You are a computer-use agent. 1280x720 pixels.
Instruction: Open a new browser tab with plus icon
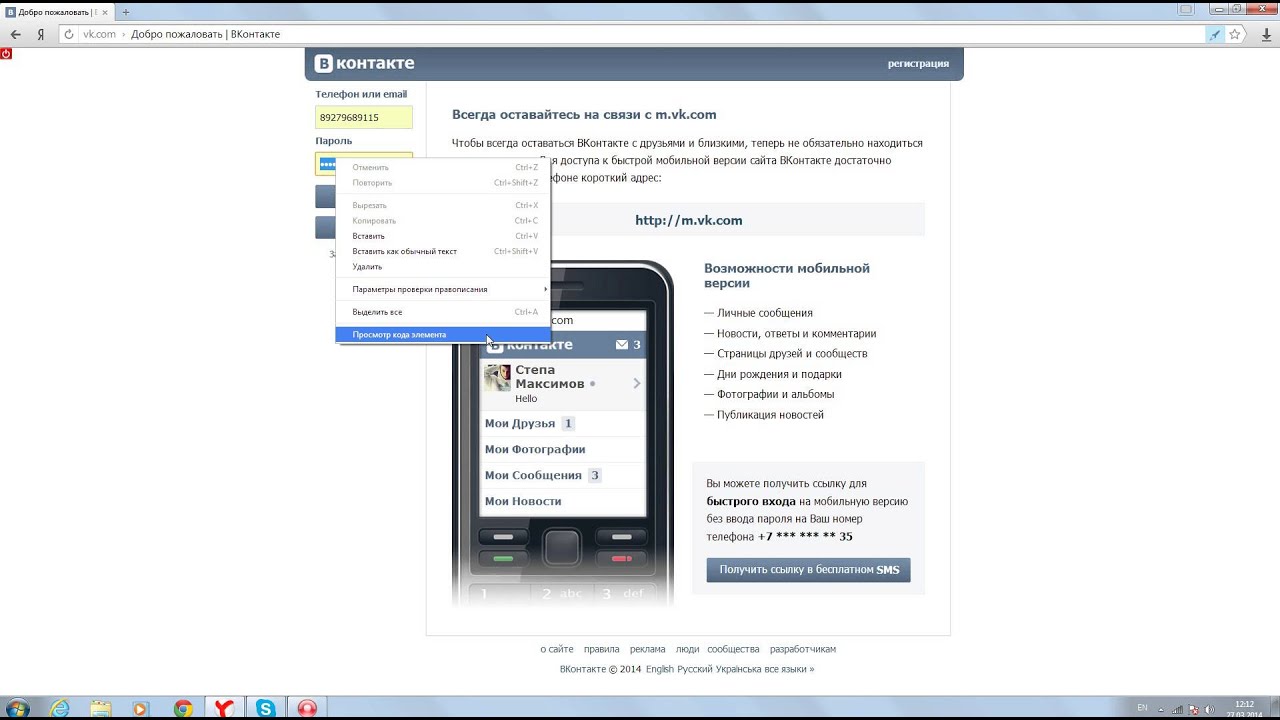coord(126,12)
